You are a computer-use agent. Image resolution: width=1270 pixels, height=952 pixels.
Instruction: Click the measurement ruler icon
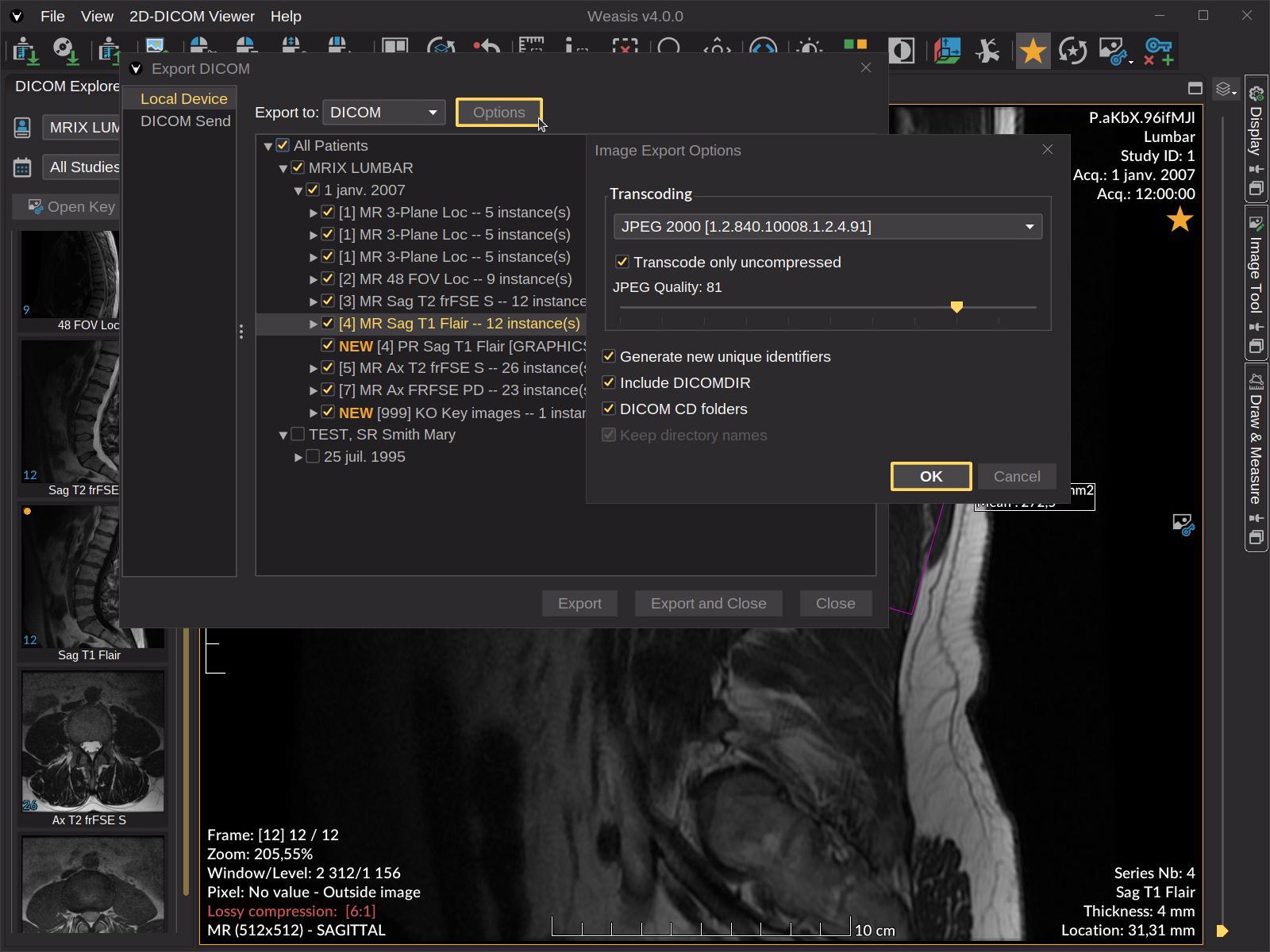[533, 49]
